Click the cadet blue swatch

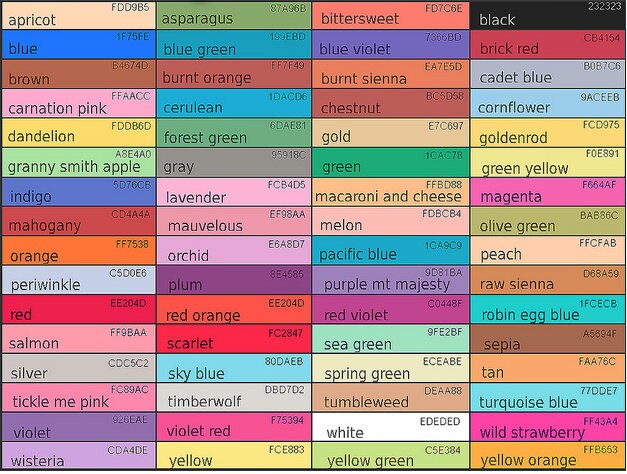pos(548,74)
